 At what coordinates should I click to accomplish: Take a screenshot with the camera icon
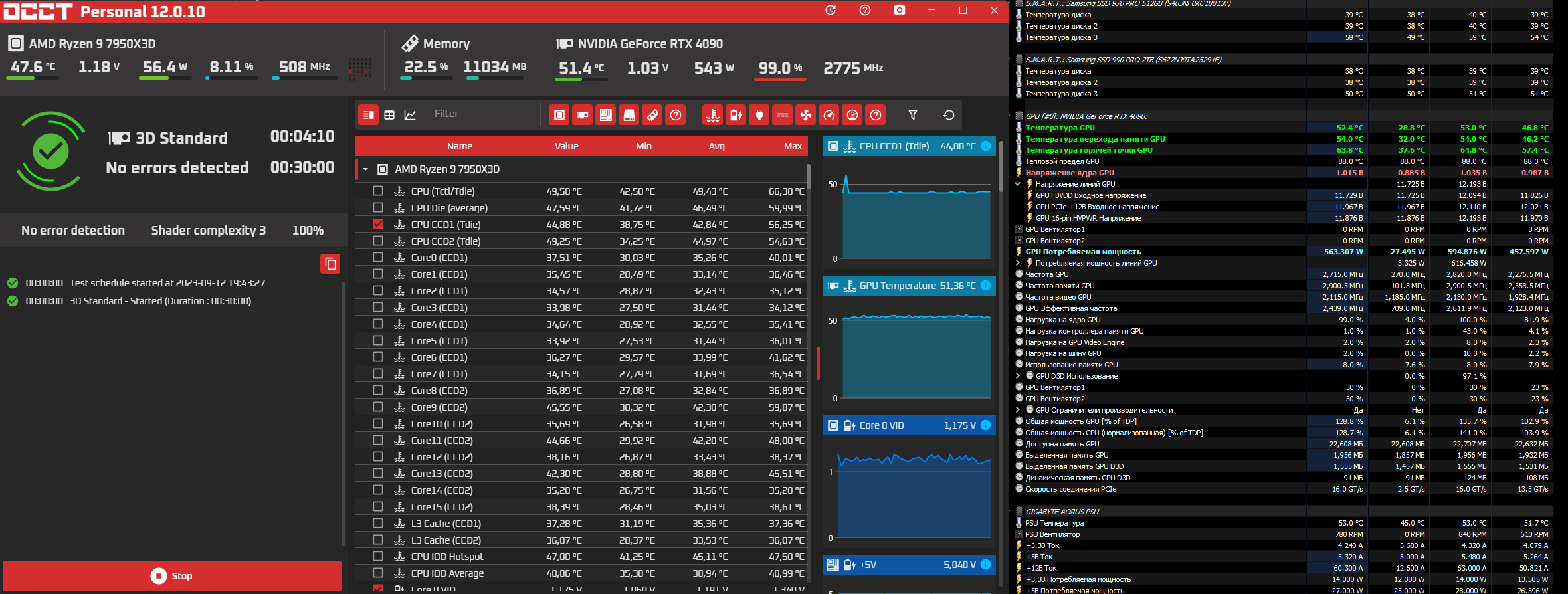point(899,10)
